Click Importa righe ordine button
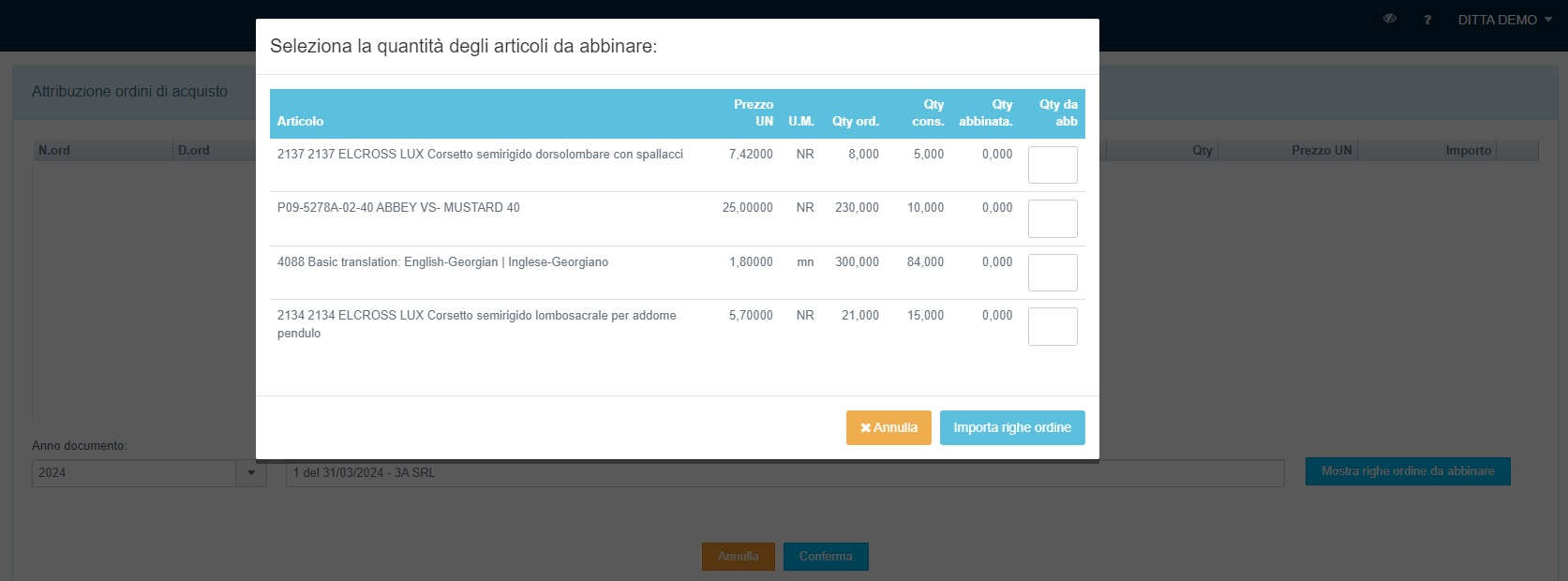The image size is (1568, 581). (x=1011, y=427)
